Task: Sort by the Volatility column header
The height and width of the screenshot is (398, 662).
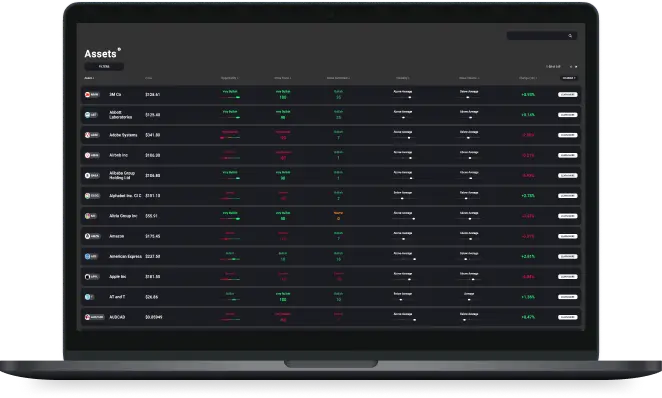Action: pyautogui.click(x=403, y=78)
